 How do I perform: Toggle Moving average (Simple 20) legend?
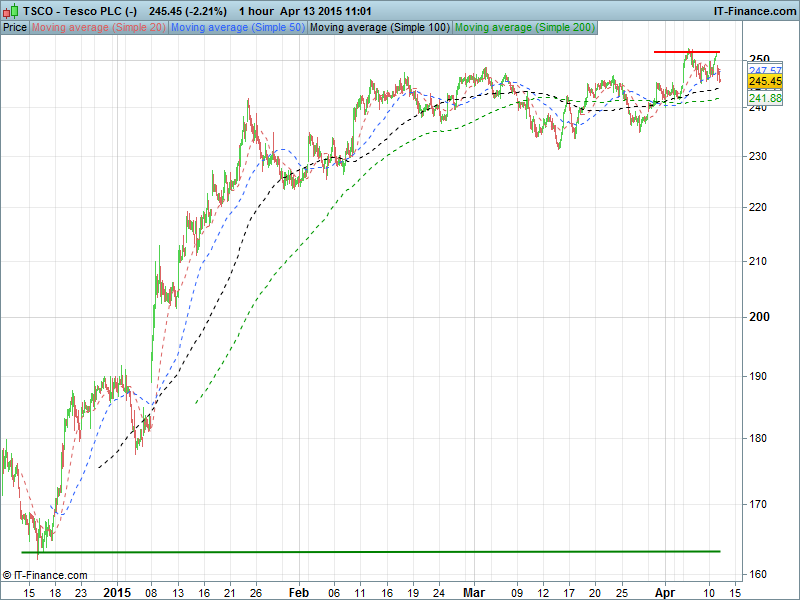pos(98,28)
